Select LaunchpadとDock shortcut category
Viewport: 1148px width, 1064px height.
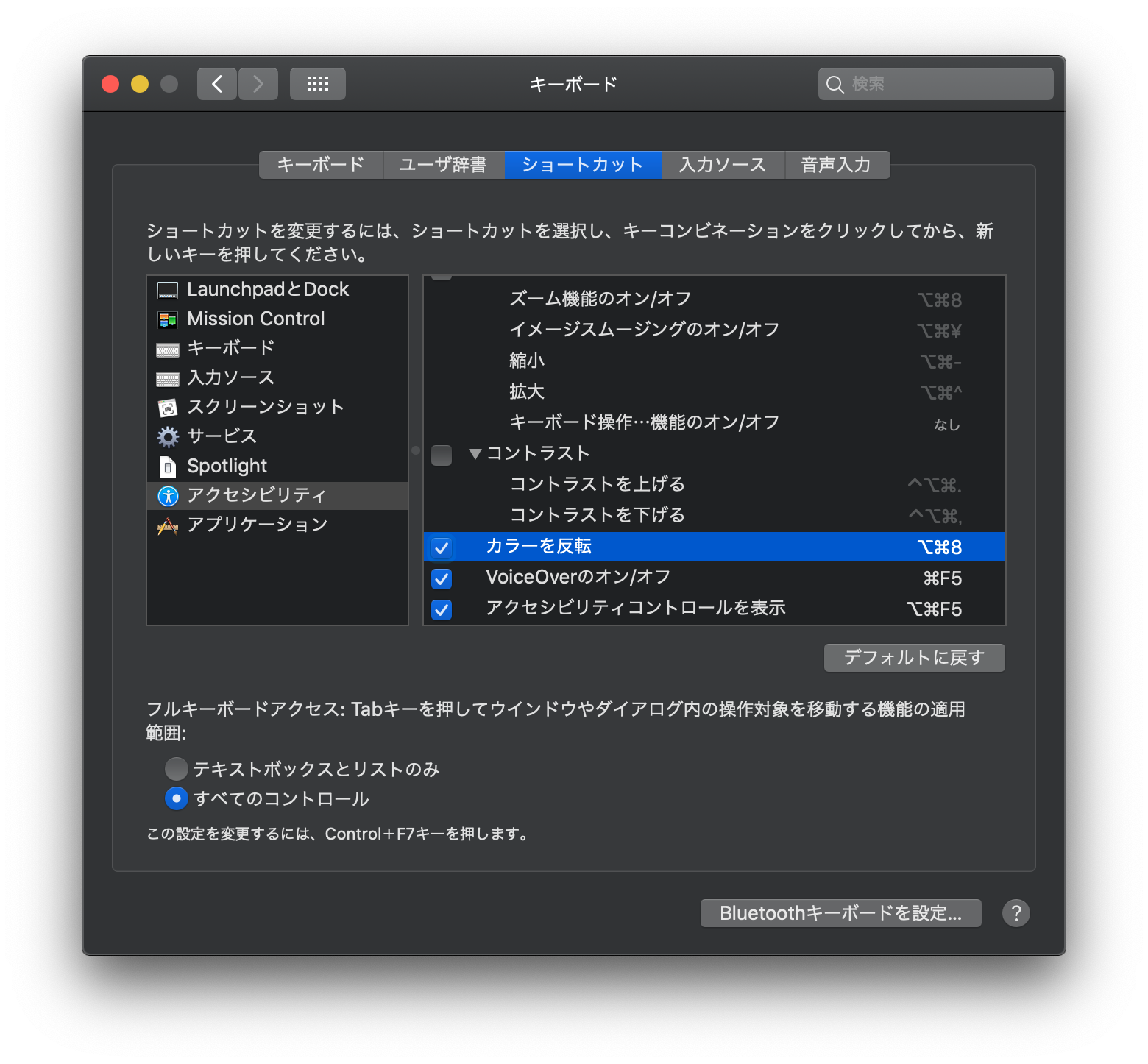267,289
